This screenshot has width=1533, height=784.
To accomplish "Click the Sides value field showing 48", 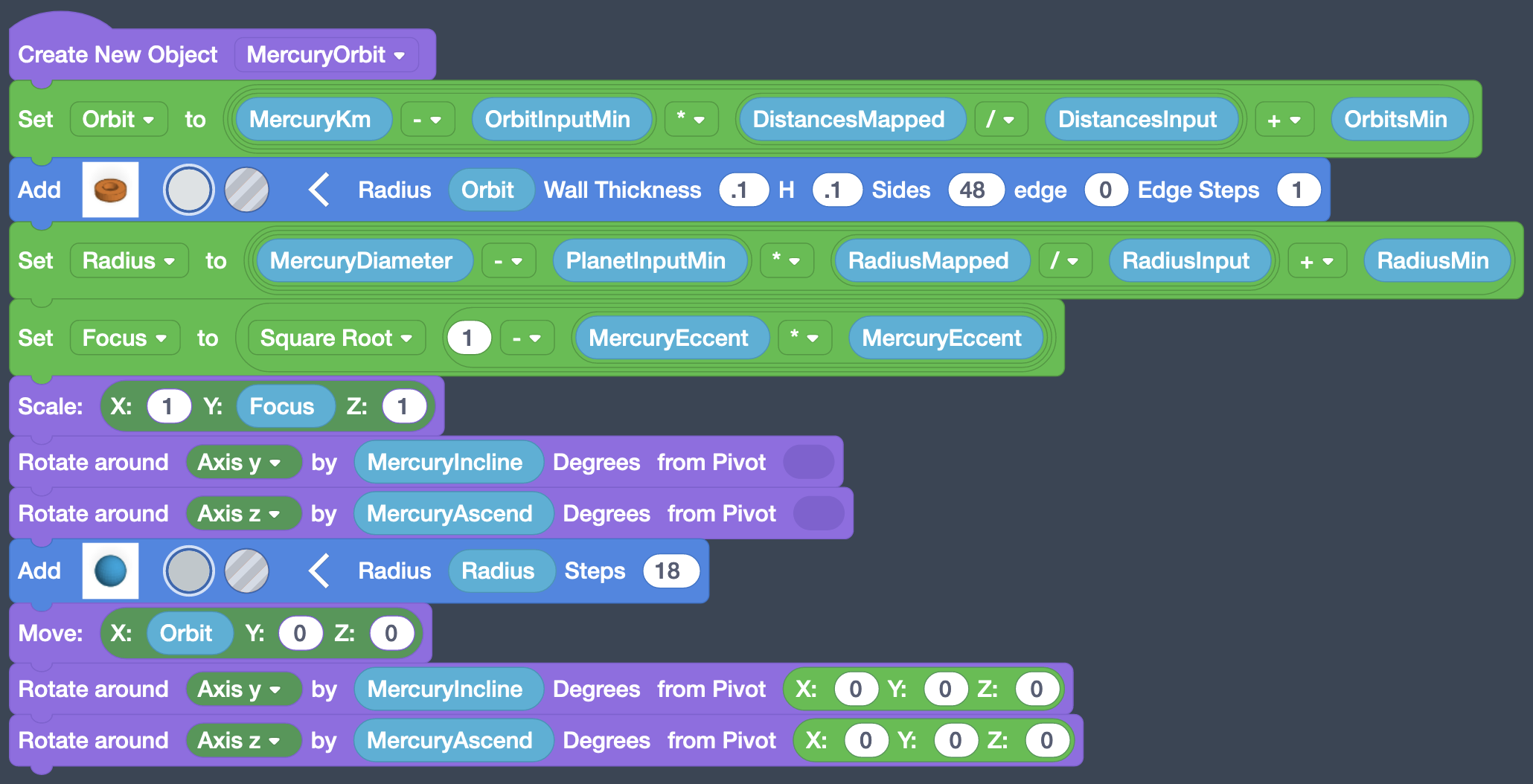I will point(976,190).
